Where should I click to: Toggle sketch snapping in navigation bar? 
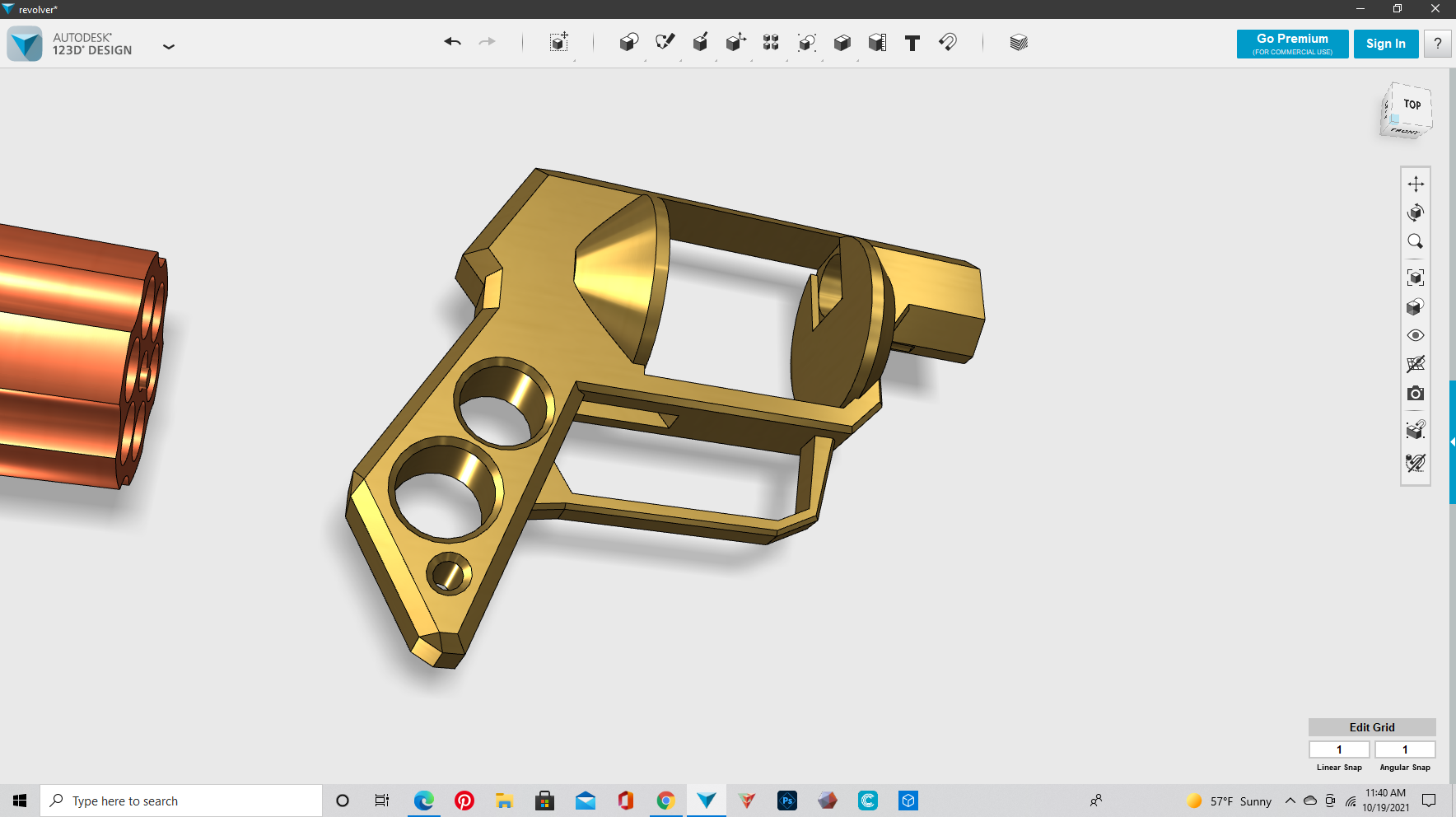tap(1416, 463)
